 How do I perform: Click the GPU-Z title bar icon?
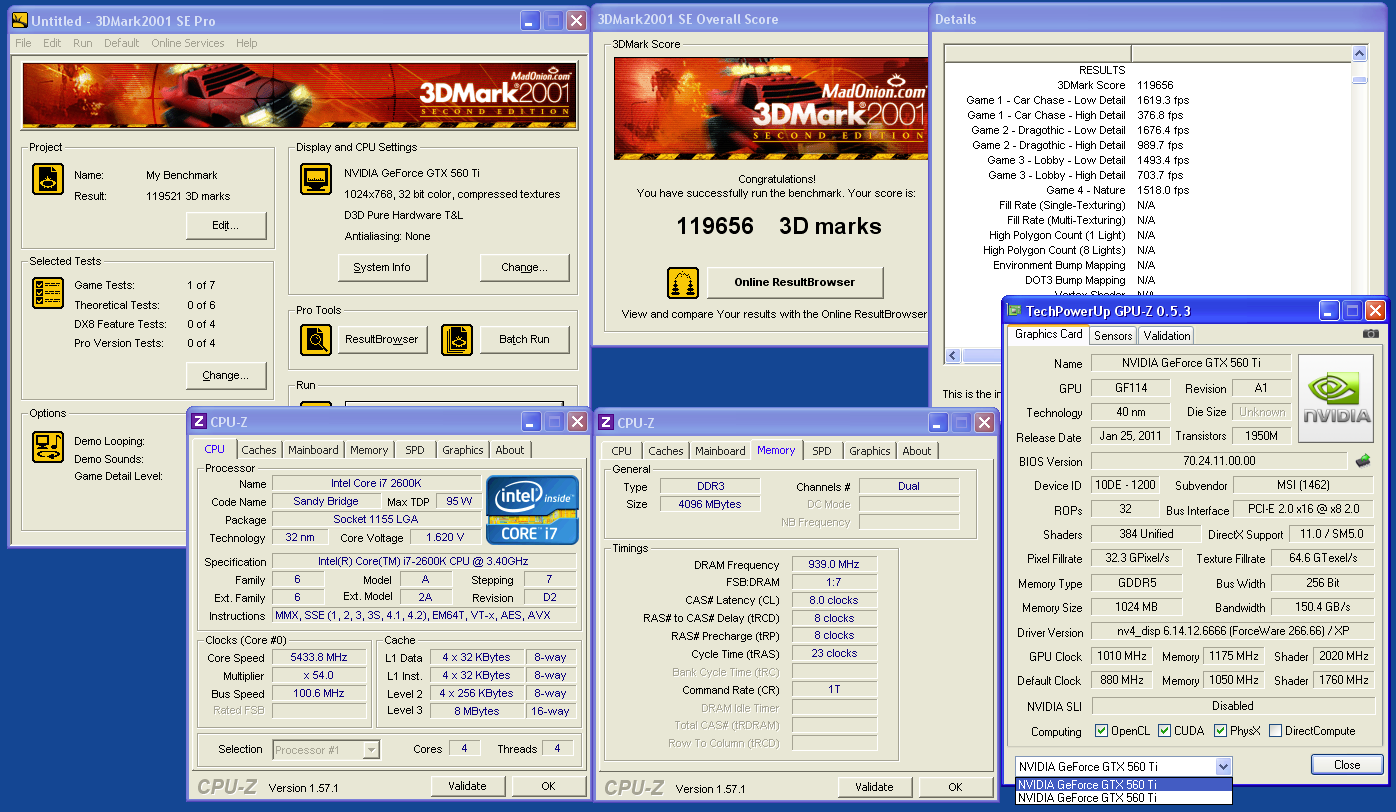pos(1014,311)
